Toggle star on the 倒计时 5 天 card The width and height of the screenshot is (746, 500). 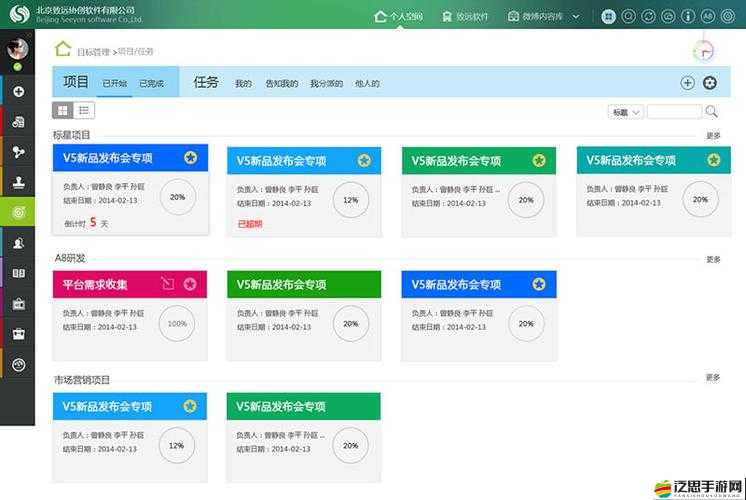coord(190,157)
